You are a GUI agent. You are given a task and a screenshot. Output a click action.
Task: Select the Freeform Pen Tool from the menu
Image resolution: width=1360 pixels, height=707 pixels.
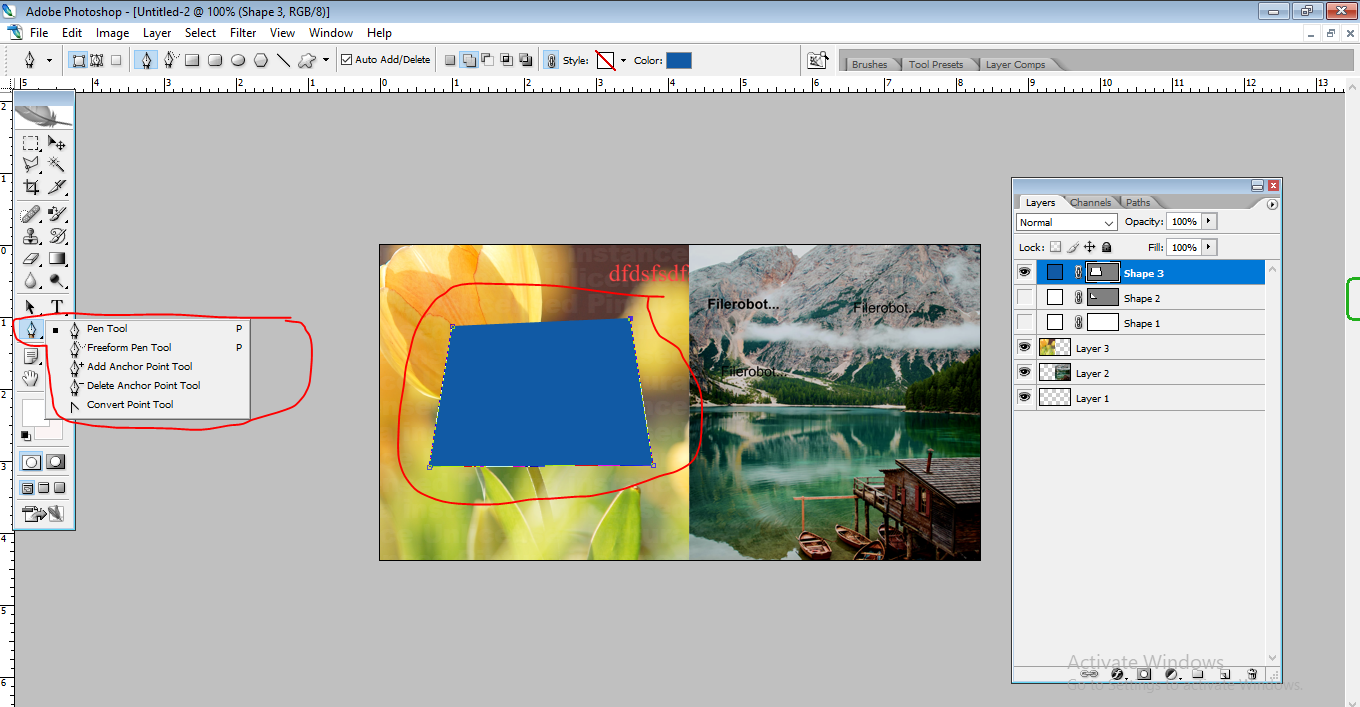pos(128,347)
